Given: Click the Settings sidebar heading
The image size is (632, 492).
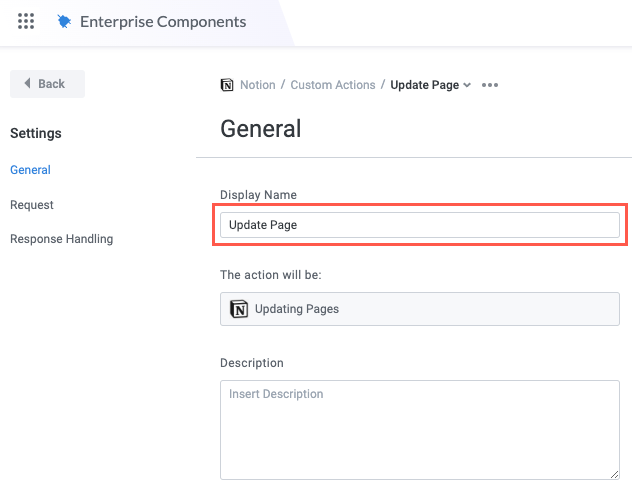Looking at the screenshot, I should pos(35,133).
